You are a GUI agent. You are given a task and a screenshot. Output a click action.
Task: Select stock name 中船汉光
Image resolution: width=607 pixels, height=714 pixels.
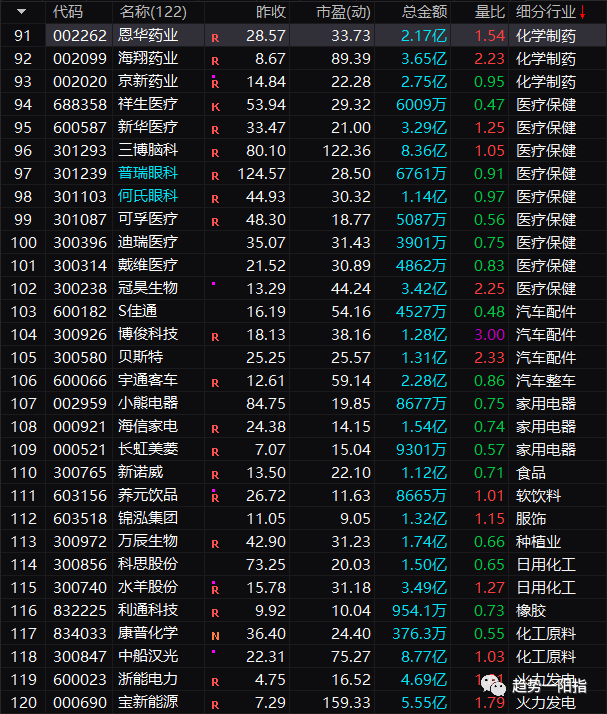coord(148,656)
